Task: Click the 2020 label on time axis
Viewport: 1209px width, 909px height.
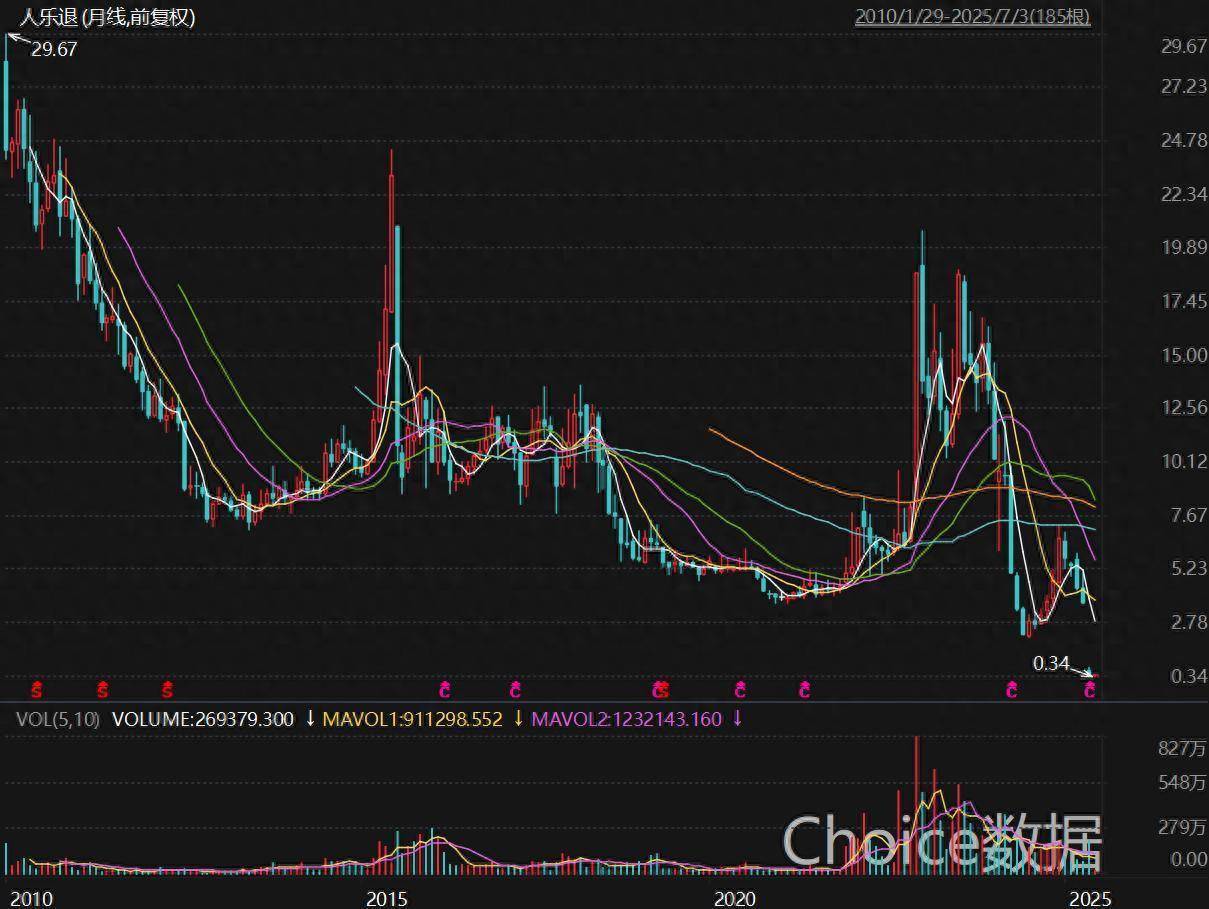Action: [x=735, y=897]
